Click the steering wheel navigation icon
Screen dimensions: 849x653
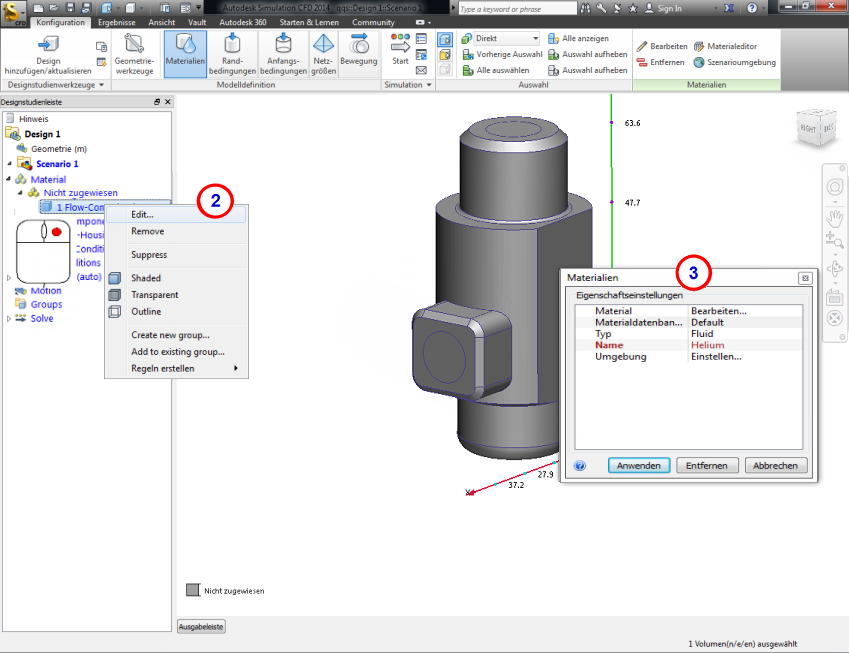tap(834, 188)
